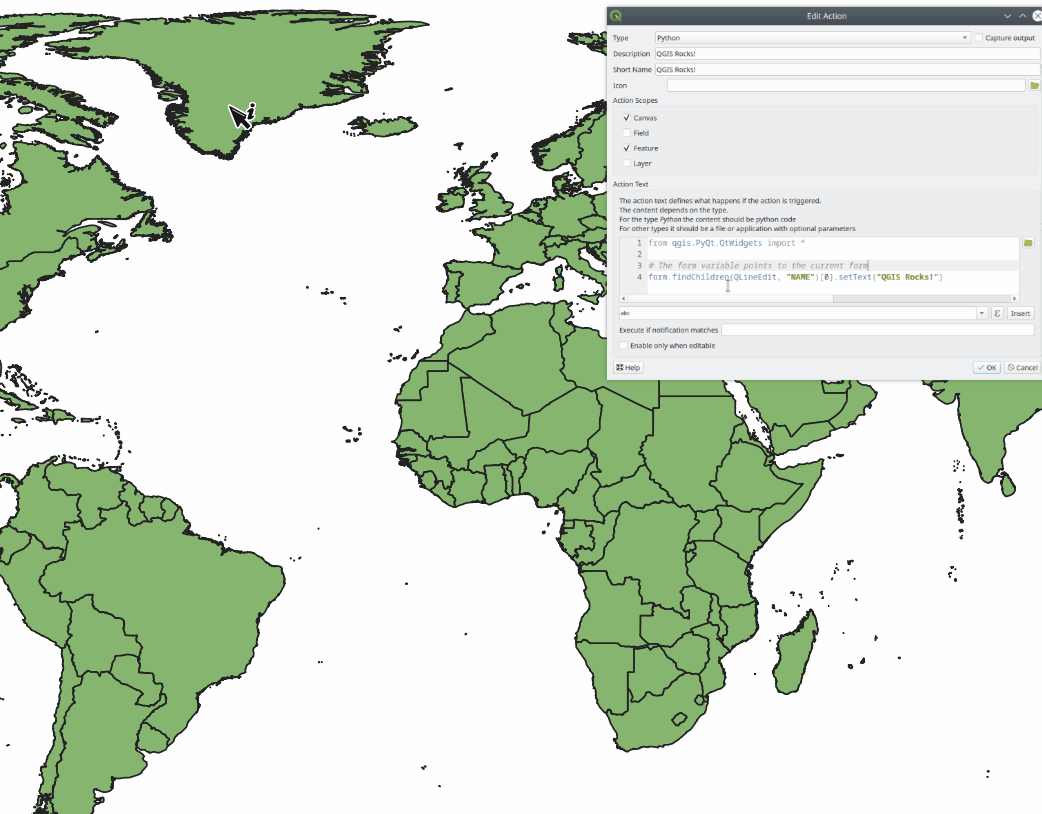Uncheck the Feature action scope
Viewport: 1042px width, 814px height.
[627, 148]
